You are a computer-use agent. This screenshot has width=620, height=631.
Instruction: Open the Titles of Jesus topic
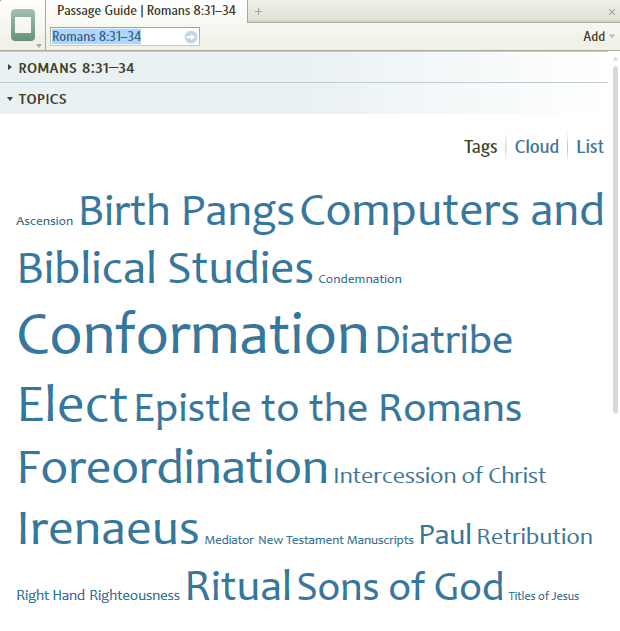pyautogui.click(x=544, y=596)
